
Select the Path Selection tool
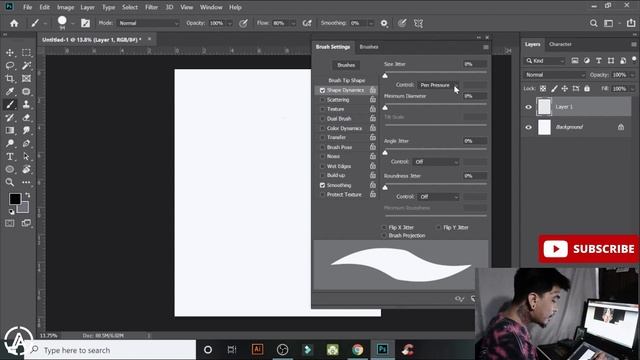27,156
